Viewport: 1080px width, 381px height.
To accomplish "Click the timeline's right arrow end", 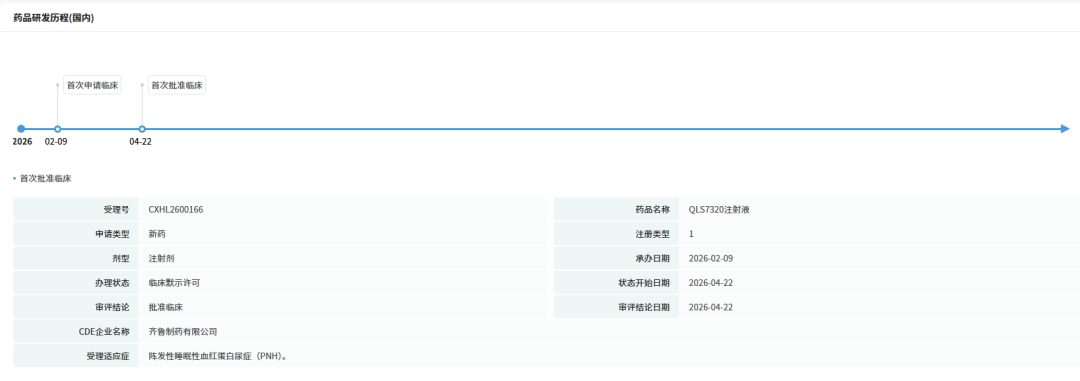I will pyautogui.click(x=1065, y=129).
